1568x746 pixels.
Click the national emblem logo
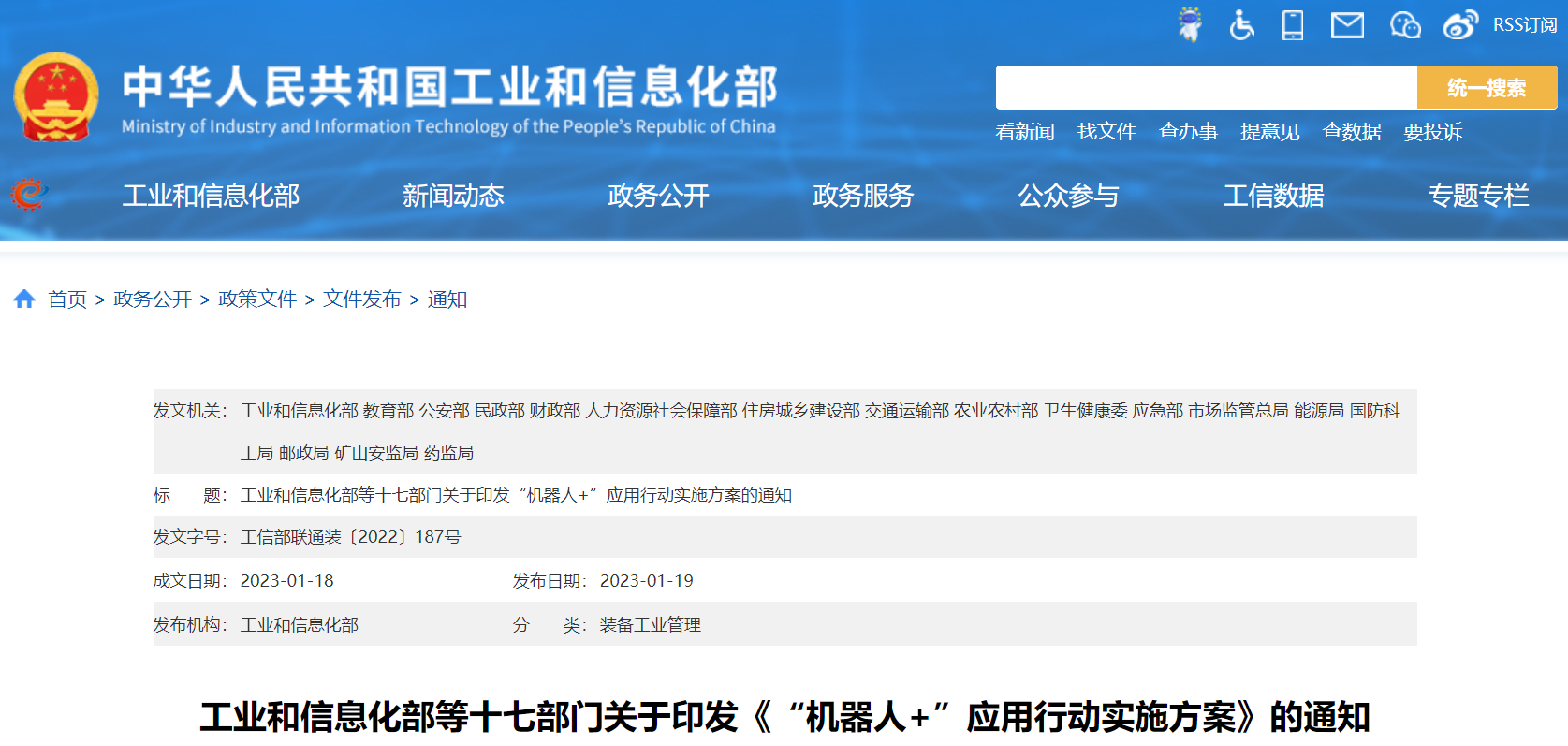point(56,97)
